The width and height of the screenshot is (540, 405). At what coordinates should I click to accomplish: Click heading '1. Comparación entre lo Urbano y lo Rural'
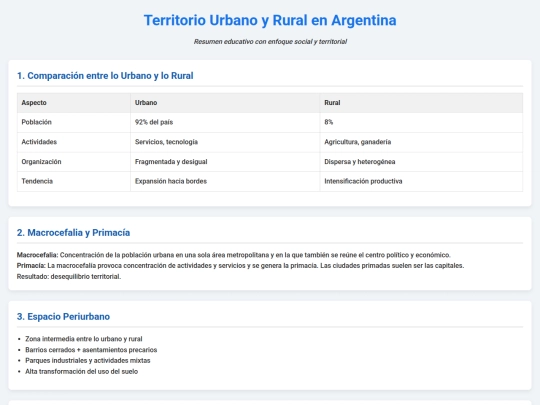coord(105,76)
